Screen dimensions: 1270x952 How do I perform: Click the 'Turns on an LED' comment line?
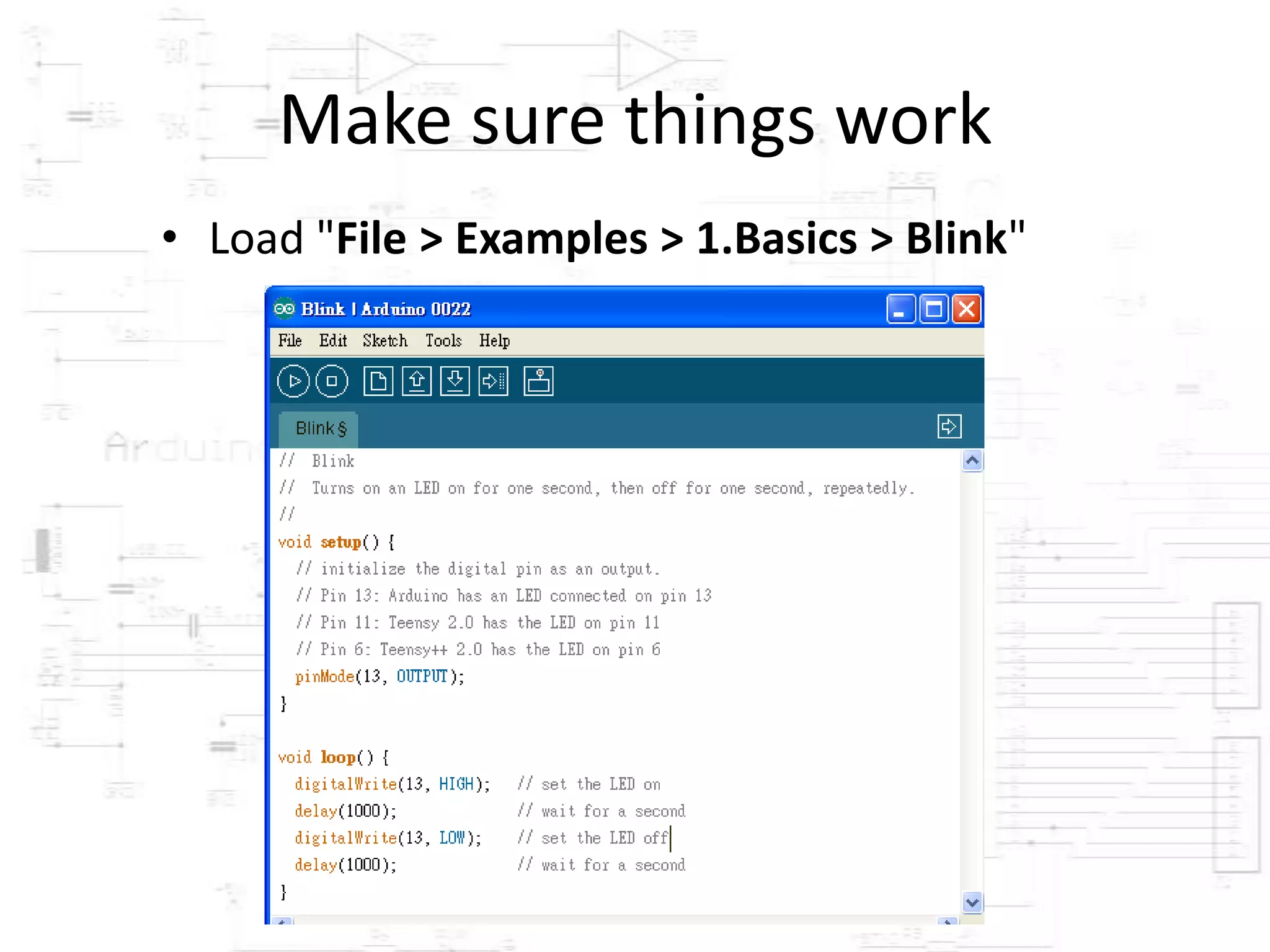point(596,488)
